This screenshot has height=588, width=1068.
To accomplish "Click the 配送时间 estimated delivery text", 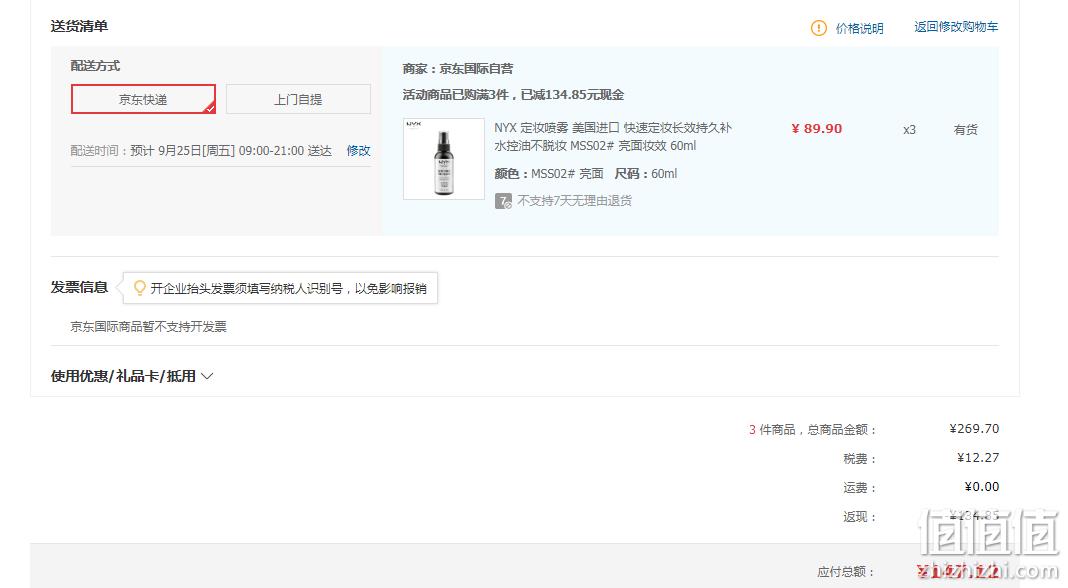I will pos(201,151).
